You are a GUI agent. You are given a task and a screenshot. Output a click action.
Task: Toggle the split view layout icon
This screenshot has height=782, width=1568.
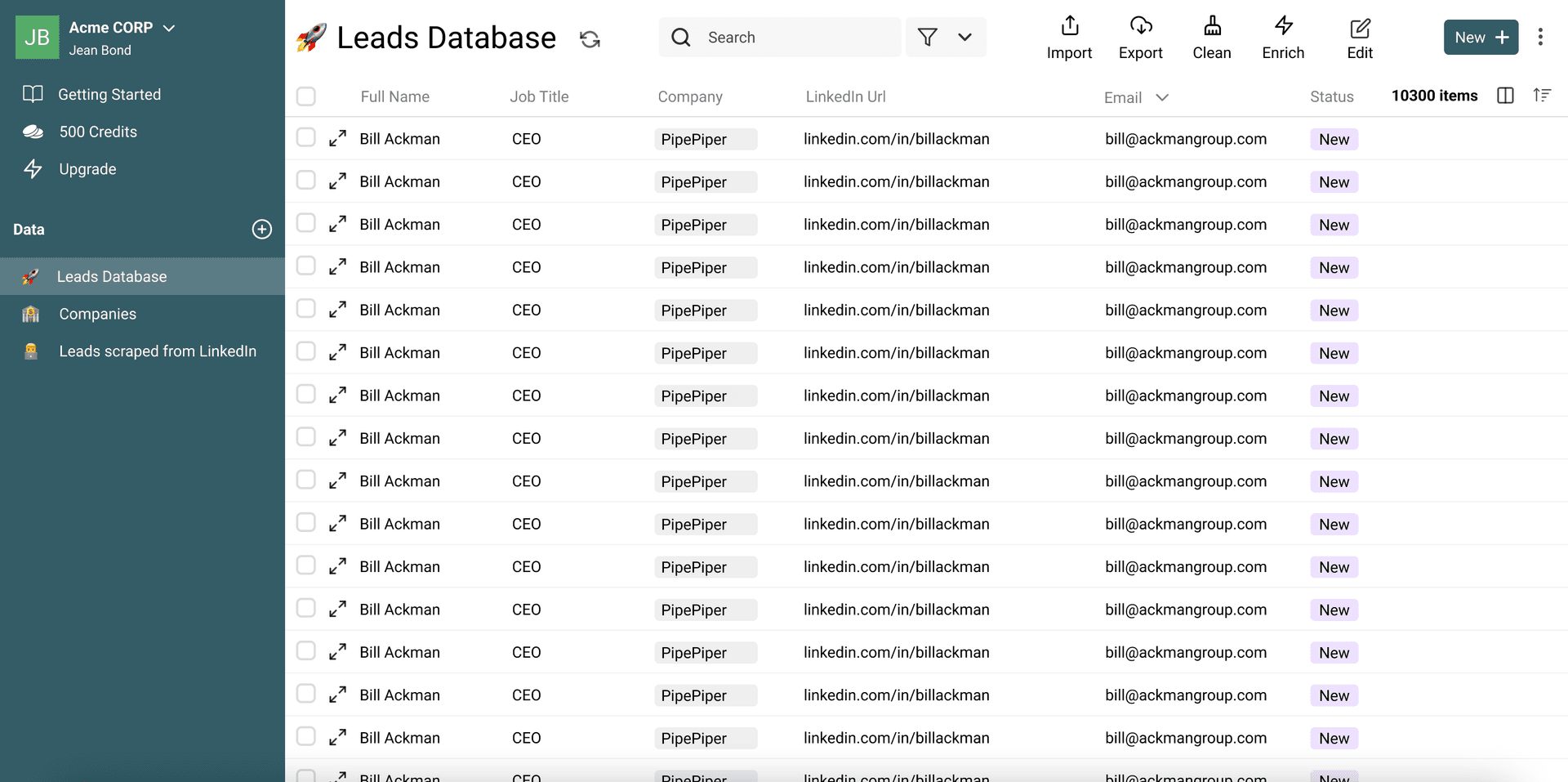click(x=1505, y=96)
